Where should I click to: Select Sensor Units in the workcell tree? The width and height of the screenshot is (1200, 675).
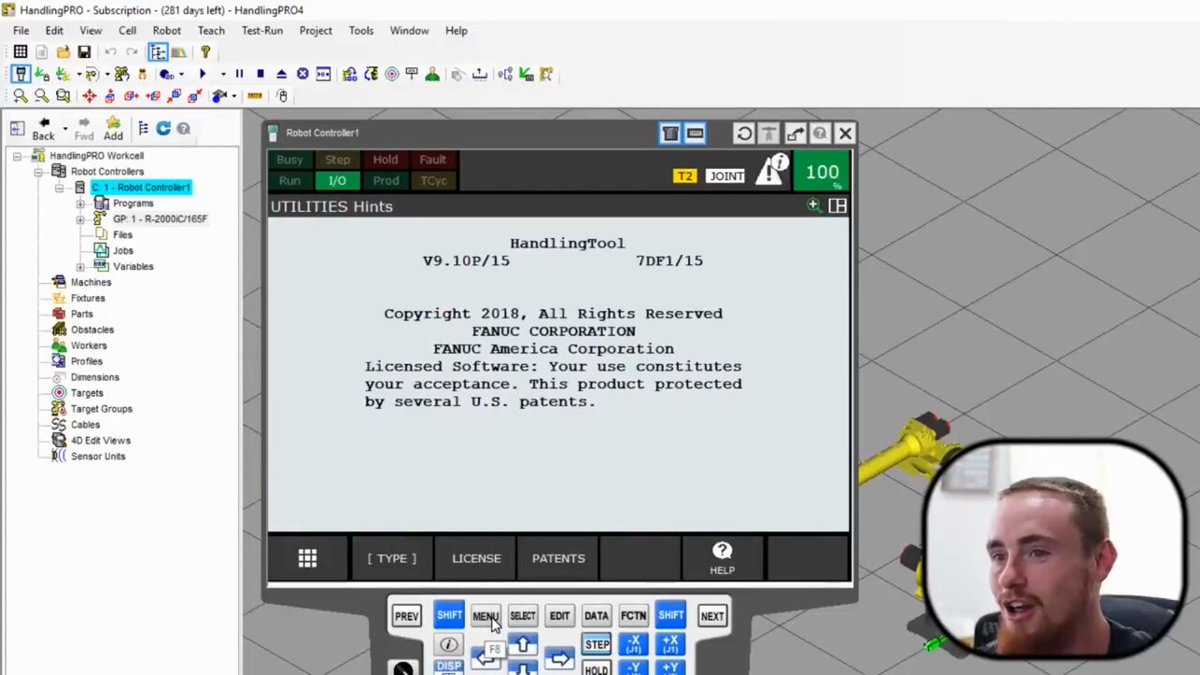coord(98,456)
